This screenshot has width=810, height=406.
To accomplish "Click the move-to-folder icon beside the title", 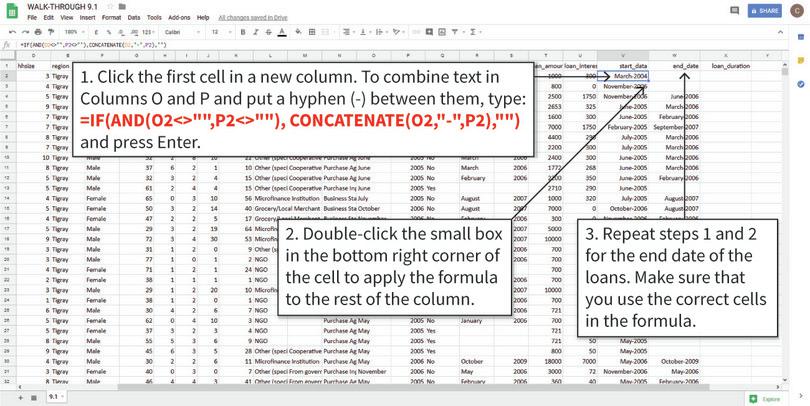I will coord(122,6).
